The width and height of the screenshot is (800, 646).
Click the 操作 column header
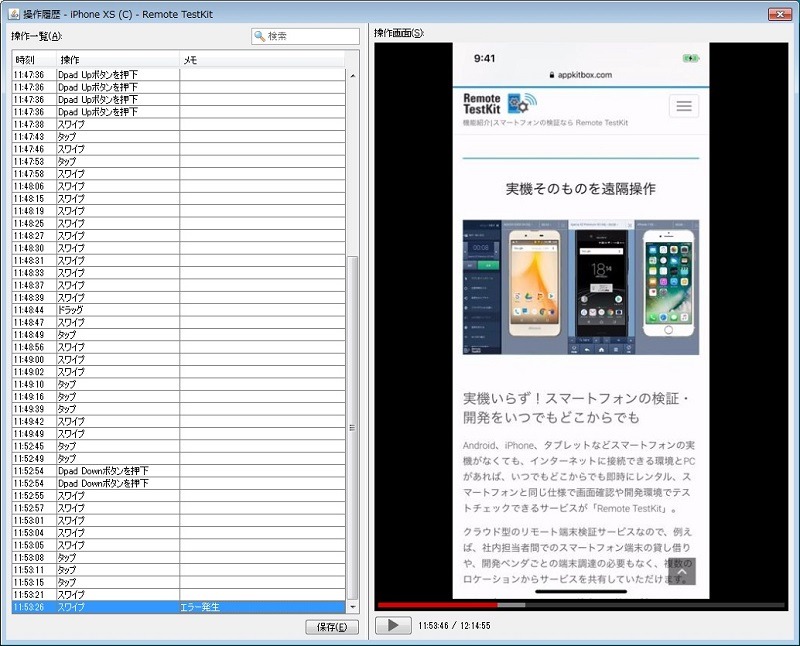(117, 60)
